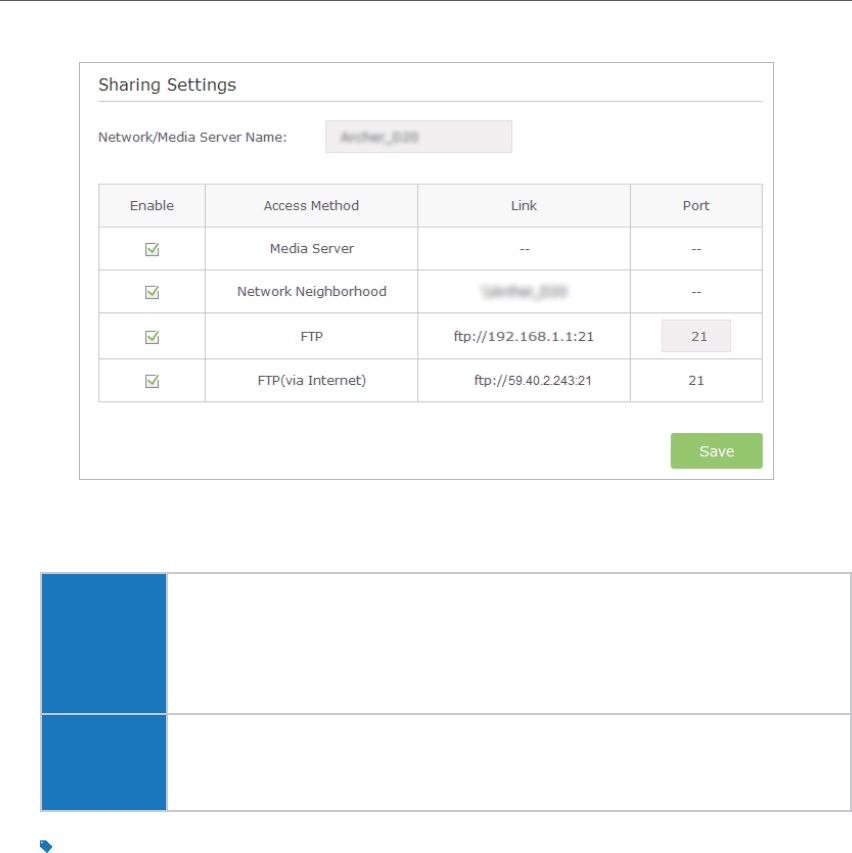Viewport: 852px width, 853px height.
Task: Focus the Network/Media Server Name field
Action: 418,137
